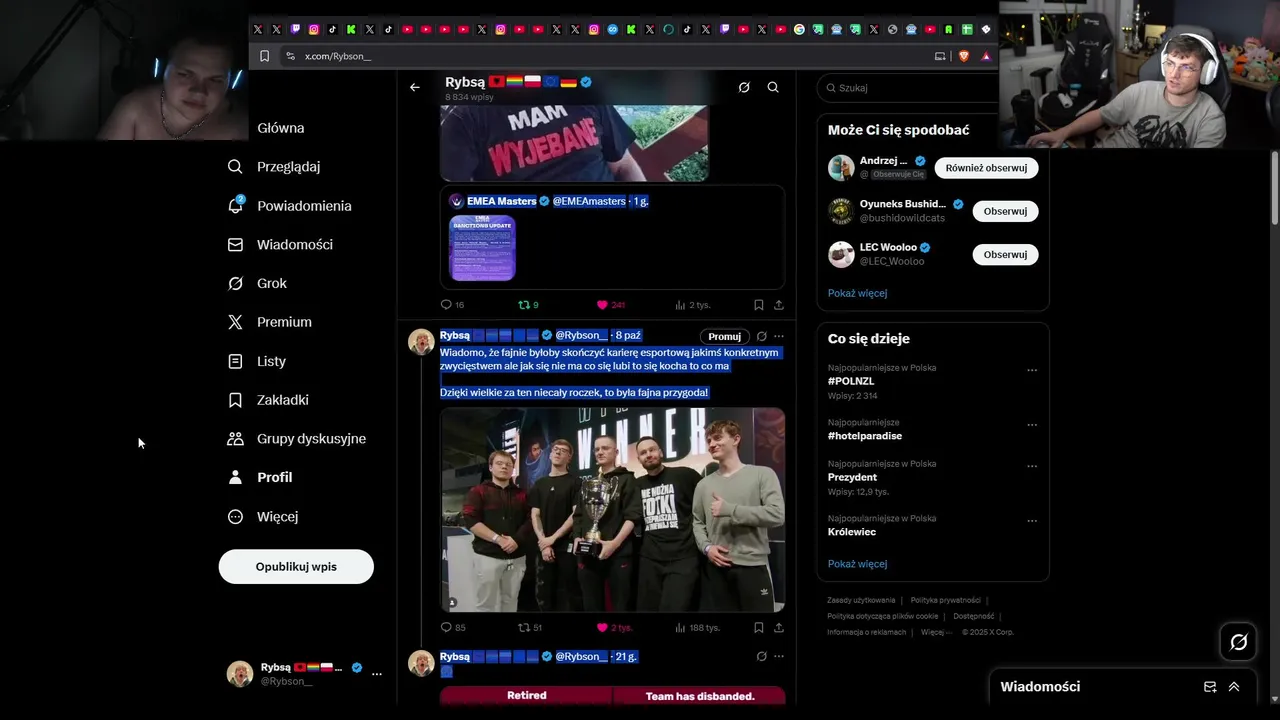Open options dots for #POLNZL trend
The image size is (1280, 720).
click(x=1032, y=370)
